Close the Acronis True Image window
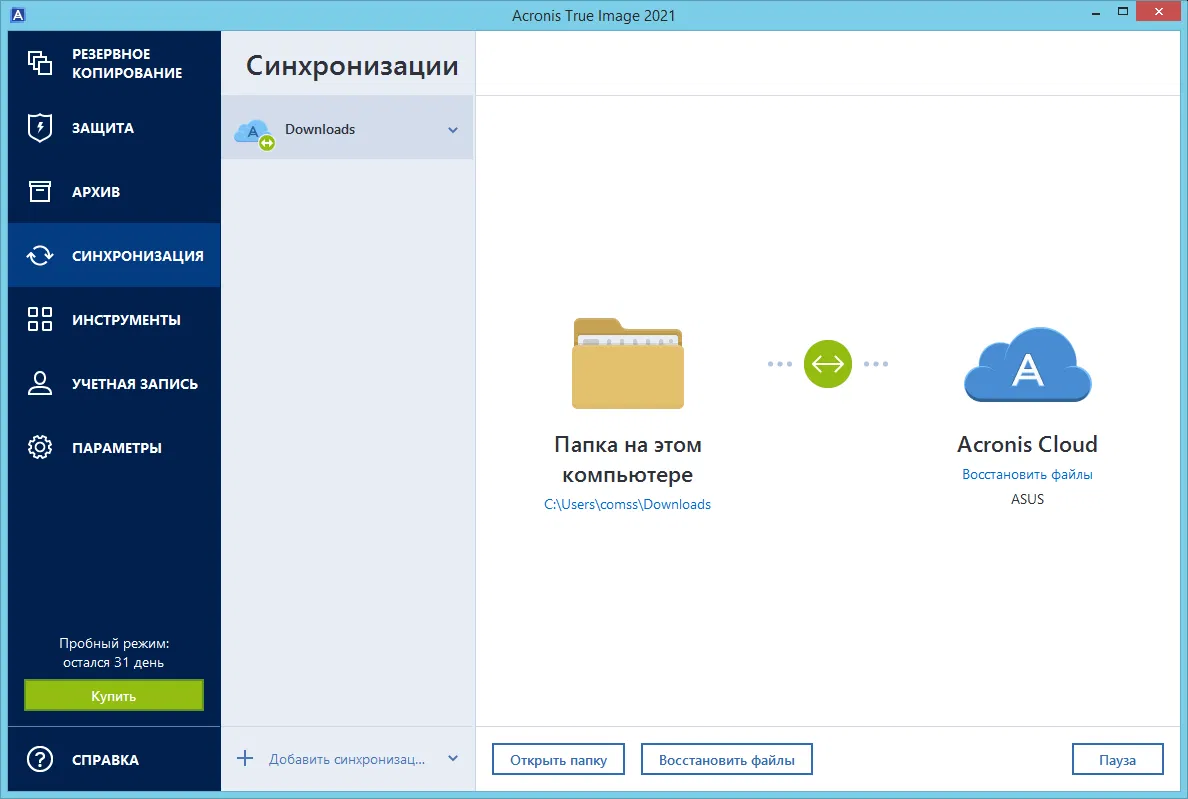The width and height of the screenshot is (1188, 799). tap(1159, 11)
